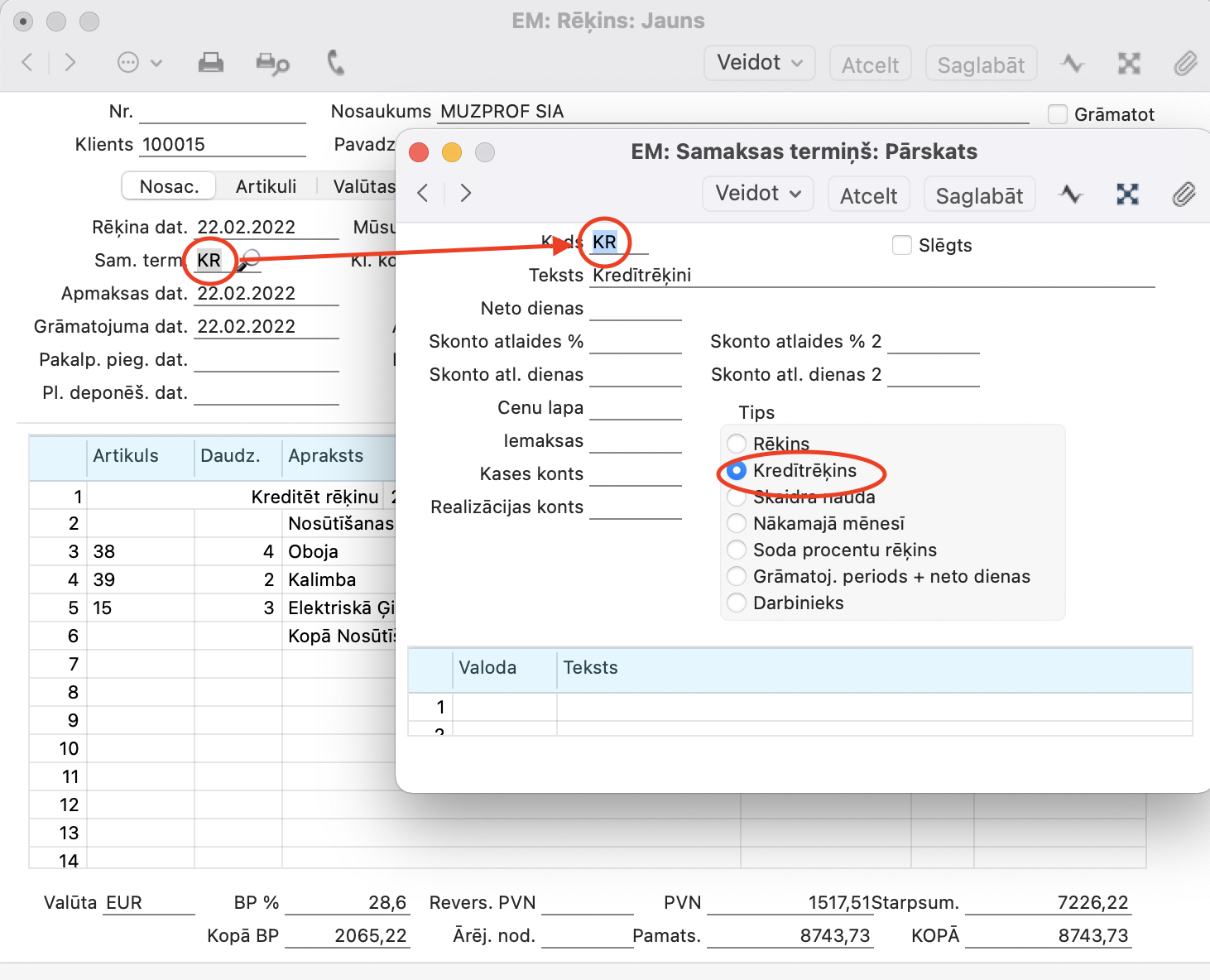Switch to the Nosac. tab
The height and width of the screenshot is (980, 1210).
(169, 186)
